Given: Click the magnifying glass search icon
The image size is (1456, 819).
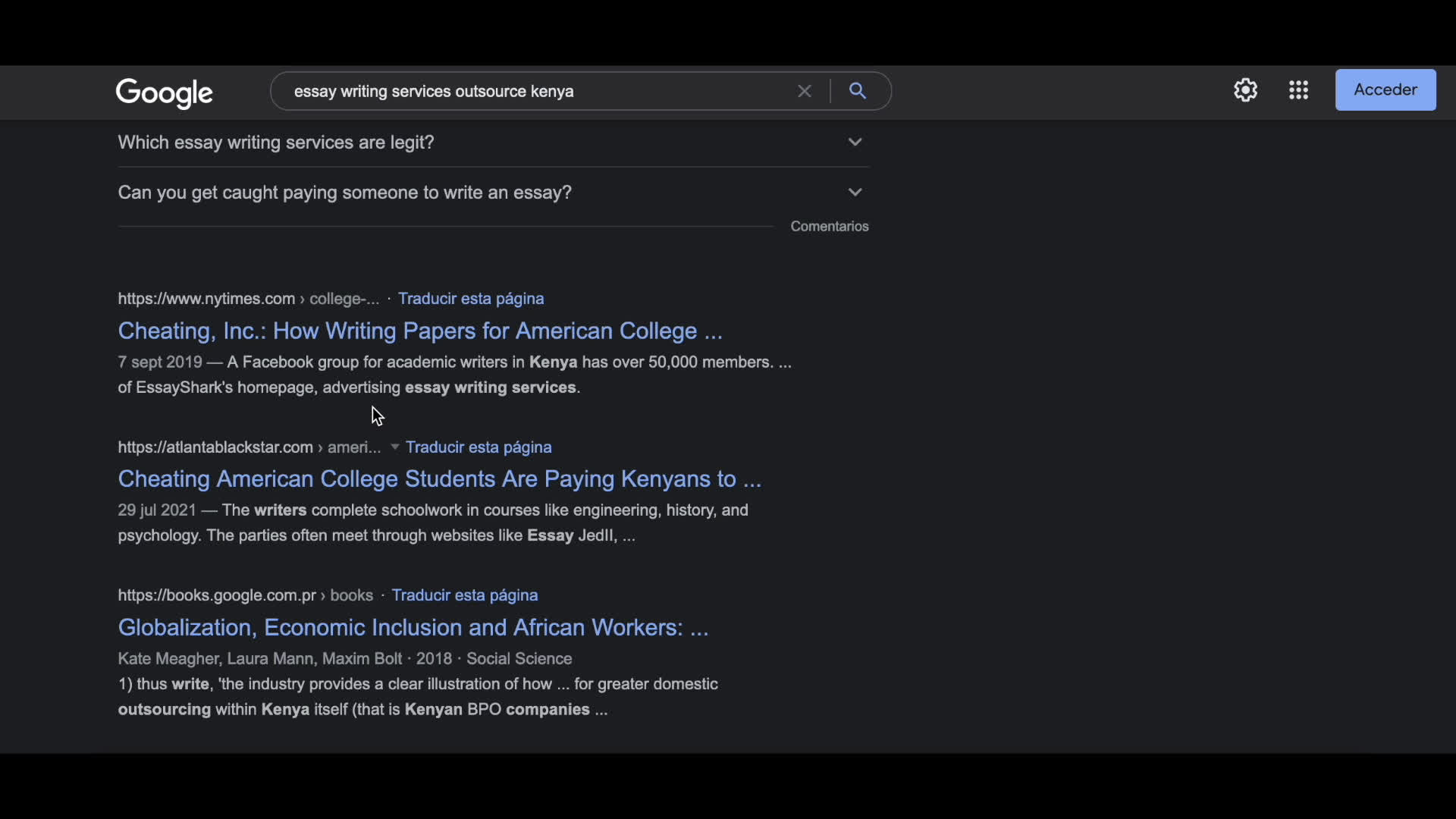Looking at the screenshot, I should [x=858, y=91].
